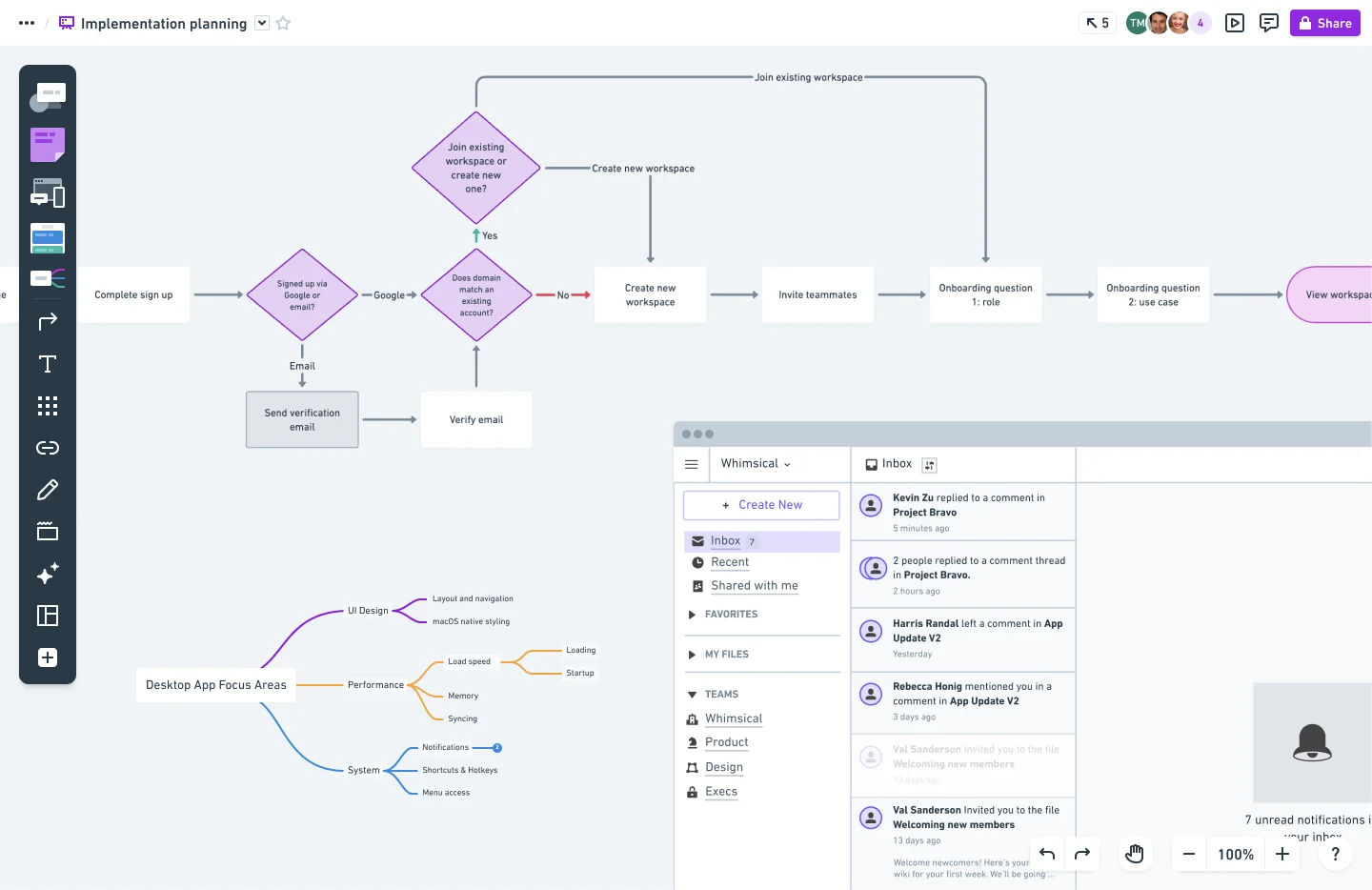
Task: Open the AI sparkle tool
Action: coord(47,574)
